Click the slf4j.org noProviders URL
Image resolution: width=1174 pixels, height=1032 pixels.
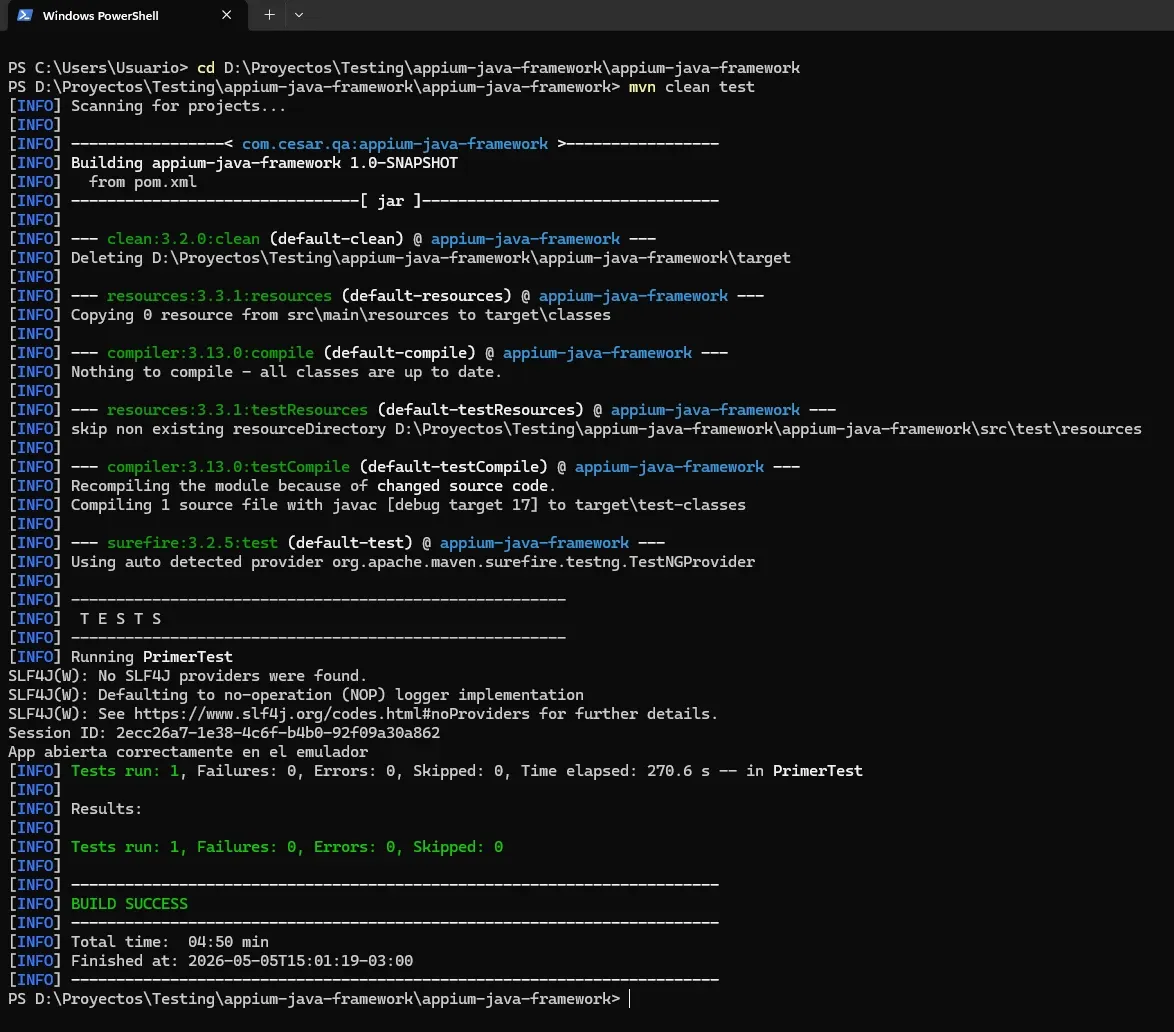[x=332, y=714]
